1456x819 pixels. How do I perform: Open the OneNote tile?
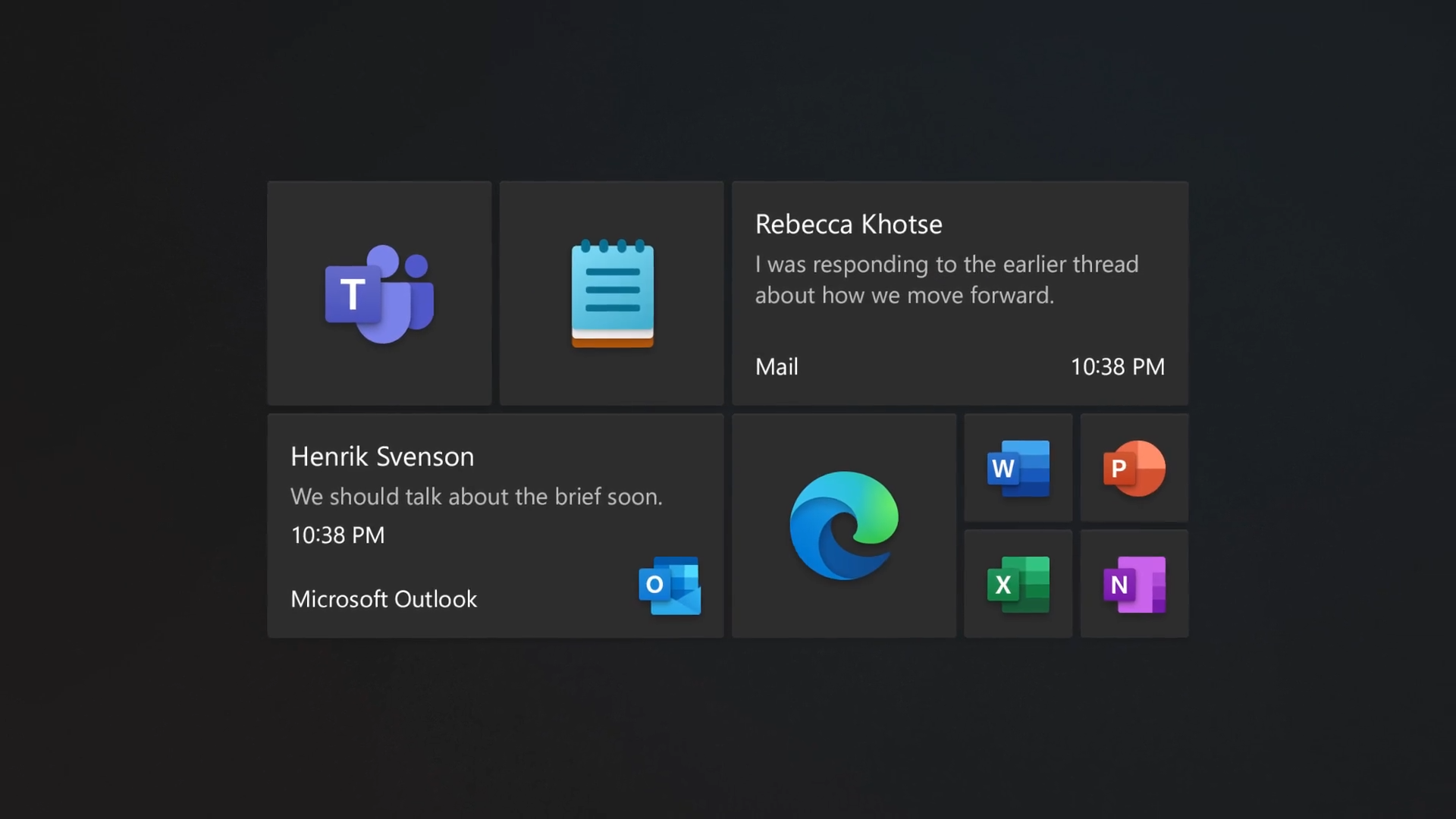1134,584
